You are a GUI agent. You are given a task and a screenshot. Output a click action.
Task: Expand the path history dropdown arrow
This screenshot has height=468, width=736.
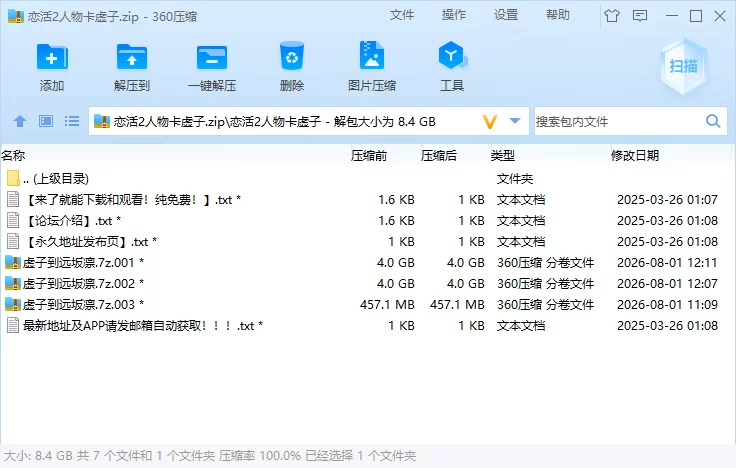pyautogui.click(x=515, y=121)
